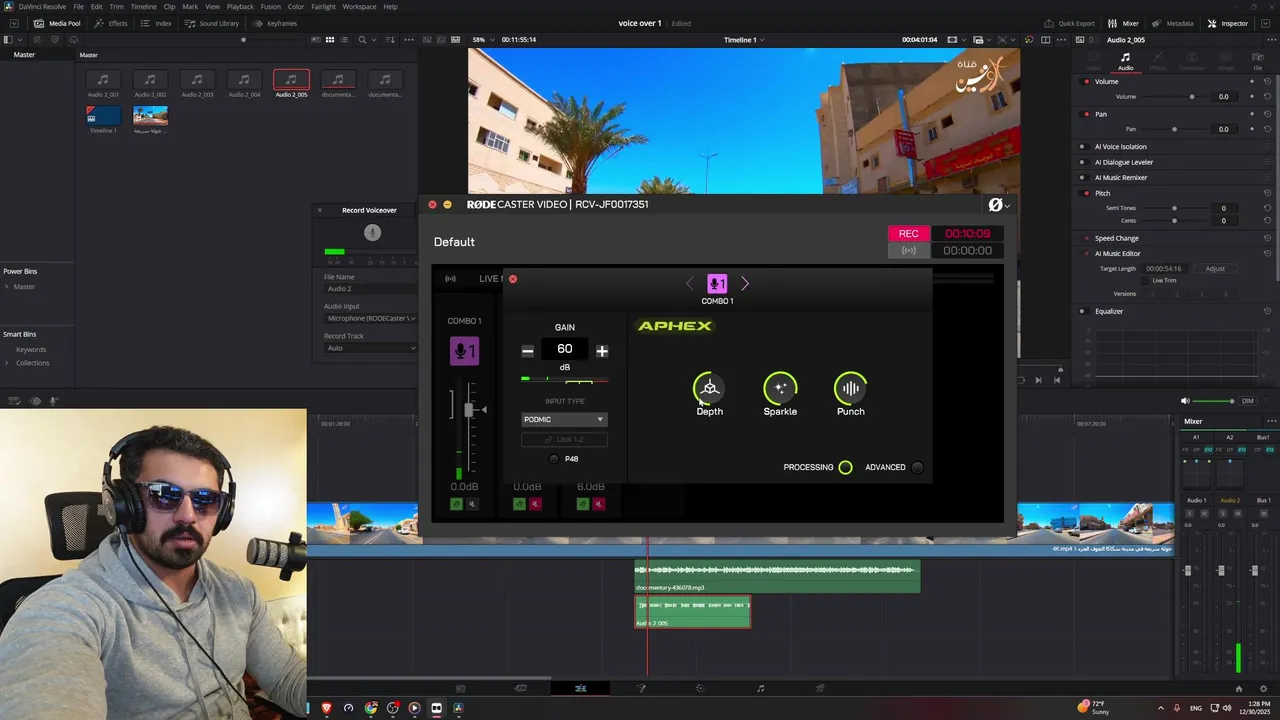Select the Audio tab in Inspector
Image resolution: width=1280 pixels, height=720 pixels.
pyautogui.click(x=1125, y=62)
